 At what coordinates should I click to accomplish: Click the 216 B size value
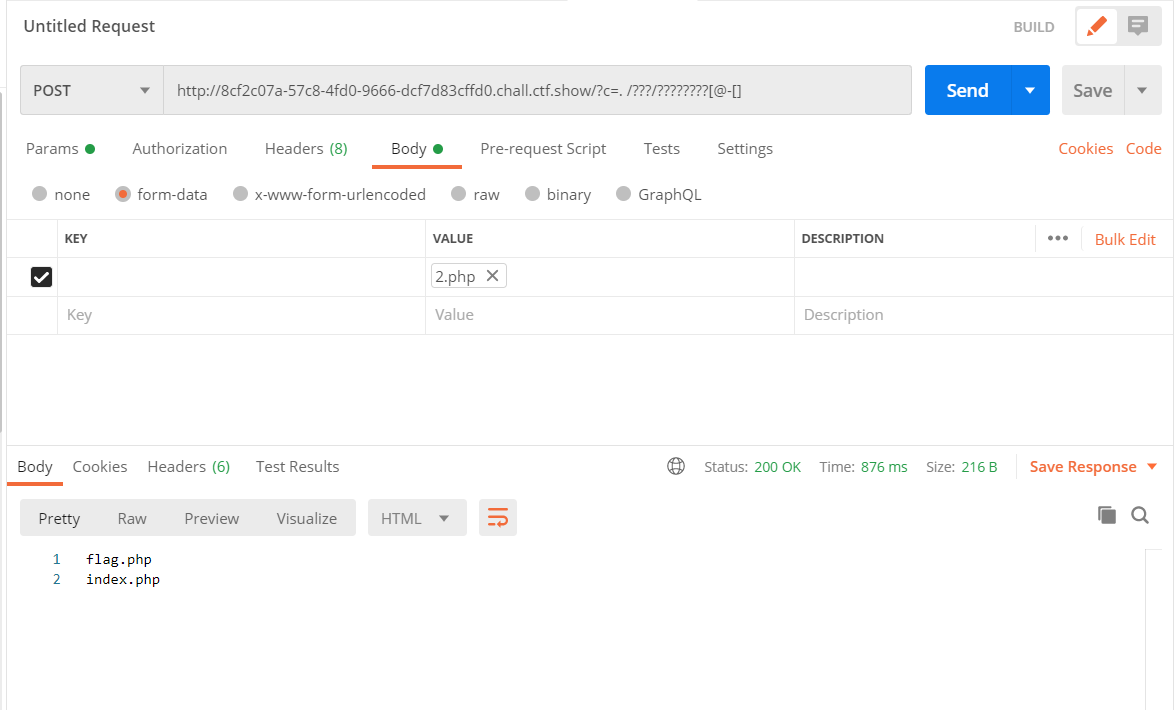[979, 467]
